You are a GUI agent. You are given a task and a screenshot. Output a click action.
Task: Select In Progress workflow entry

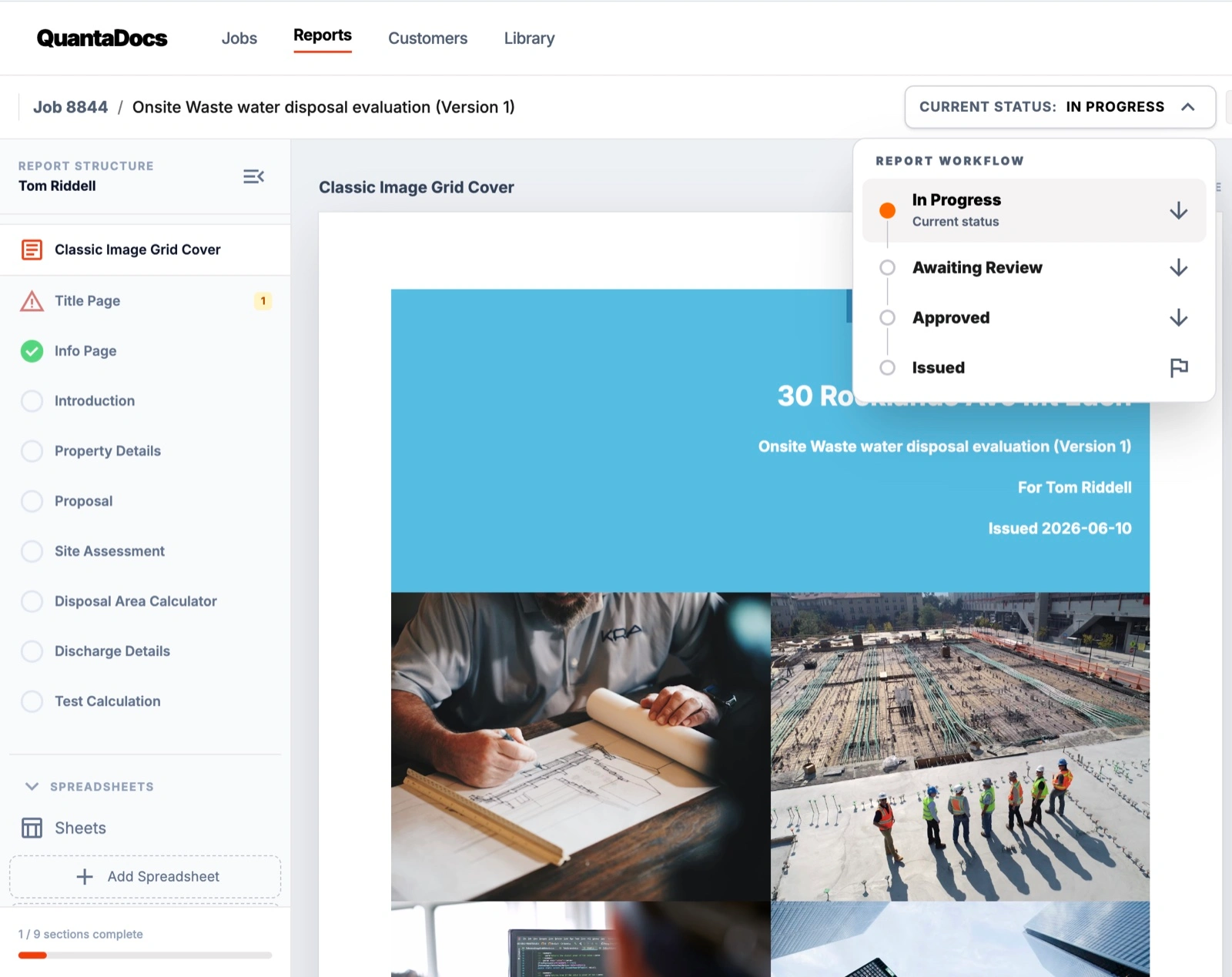pyautogui.click(x=1034, y=210)
